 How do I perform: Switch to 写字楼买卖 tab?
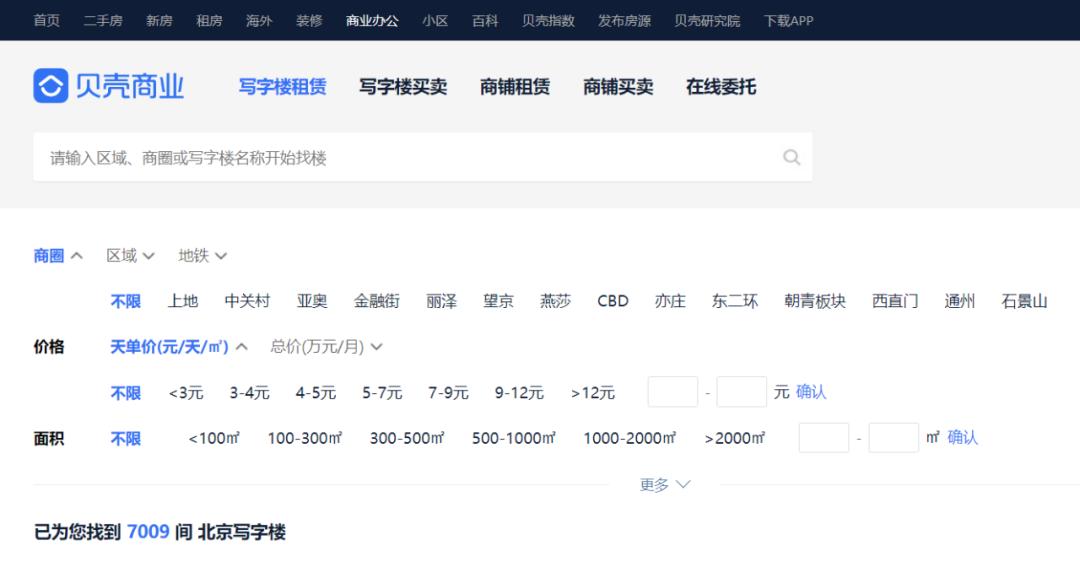tap(403, 87)
